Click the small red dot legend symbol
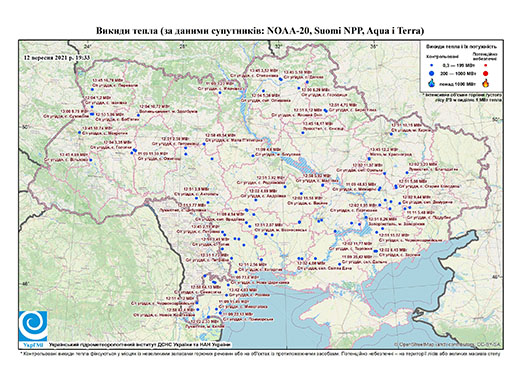Viewport: 520px width, 368px height. click(486, 66)
